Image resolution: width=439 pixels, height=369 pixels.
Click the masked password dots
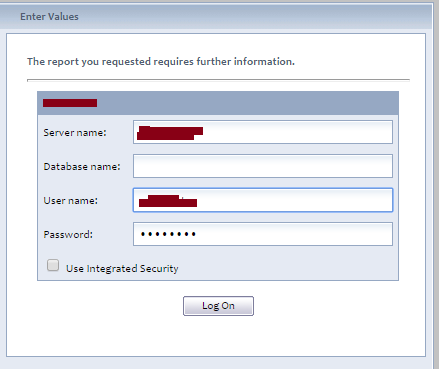pos(168,234)
